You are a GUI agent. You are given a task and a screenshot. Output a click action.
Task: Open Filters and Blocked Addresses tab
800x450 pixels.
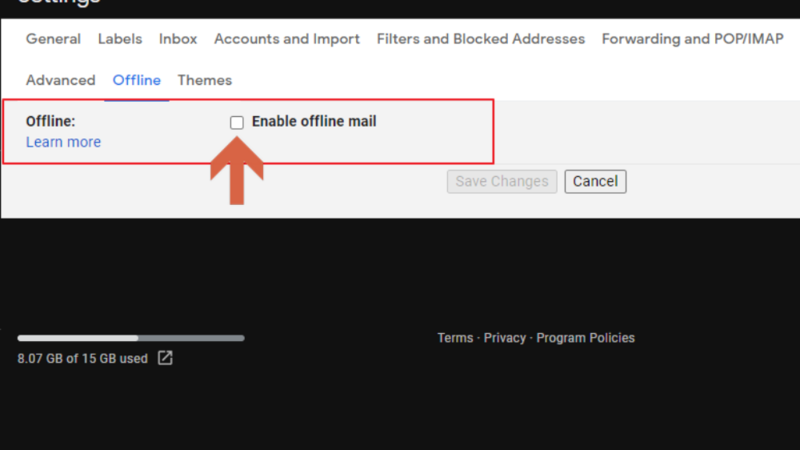(481, 39)
